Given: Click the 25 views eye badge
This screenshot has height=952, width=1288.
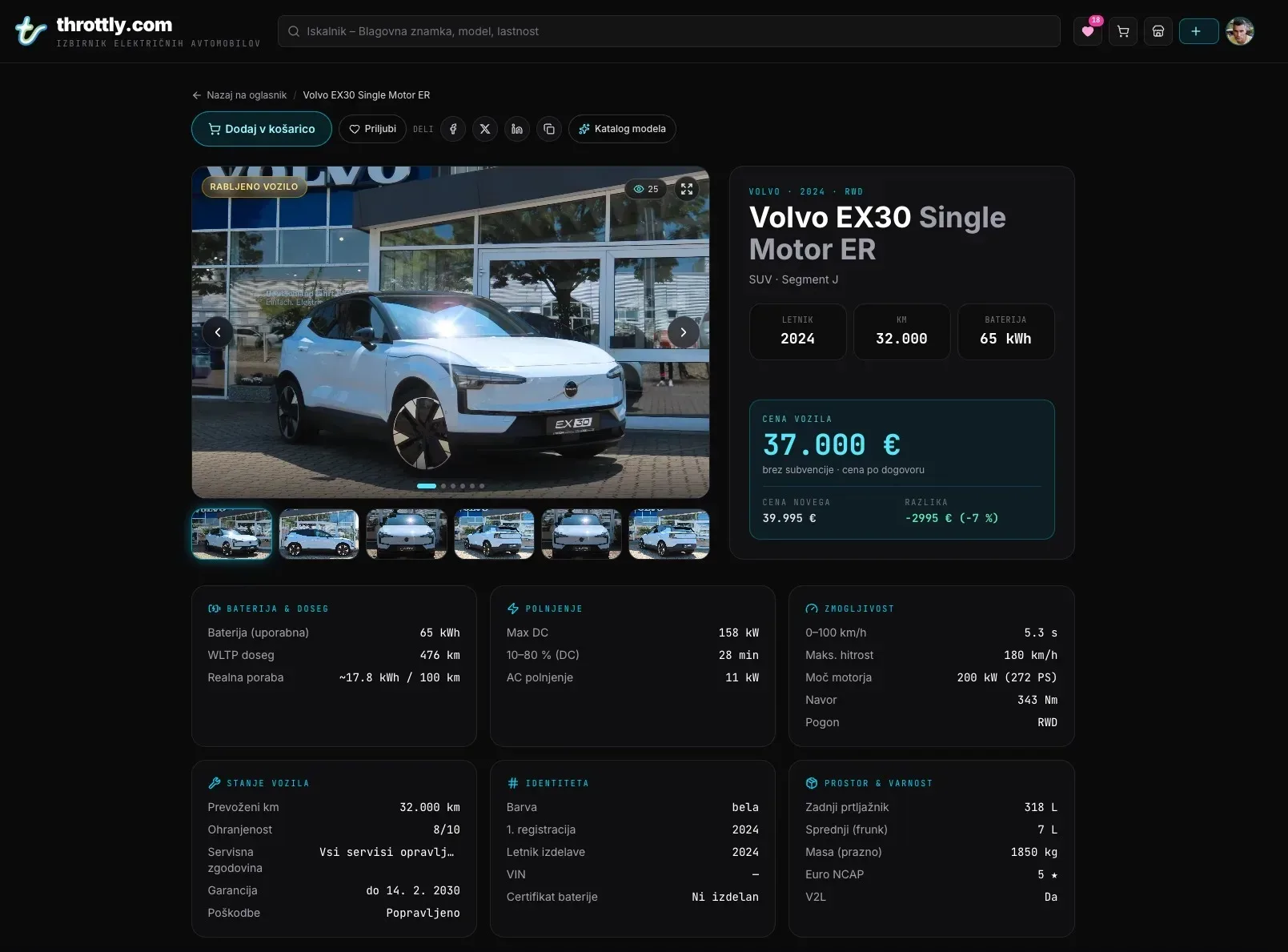Looking at the screenshot, I should pyautogui.click(x=646, y=189).
